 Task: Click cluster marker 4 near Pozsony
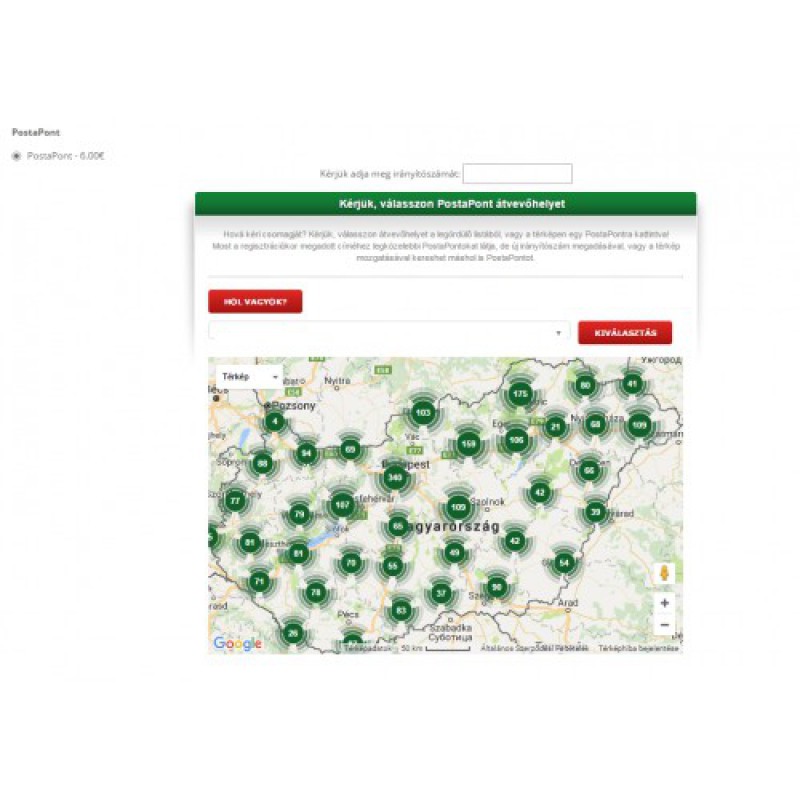[x=274, y=422]
